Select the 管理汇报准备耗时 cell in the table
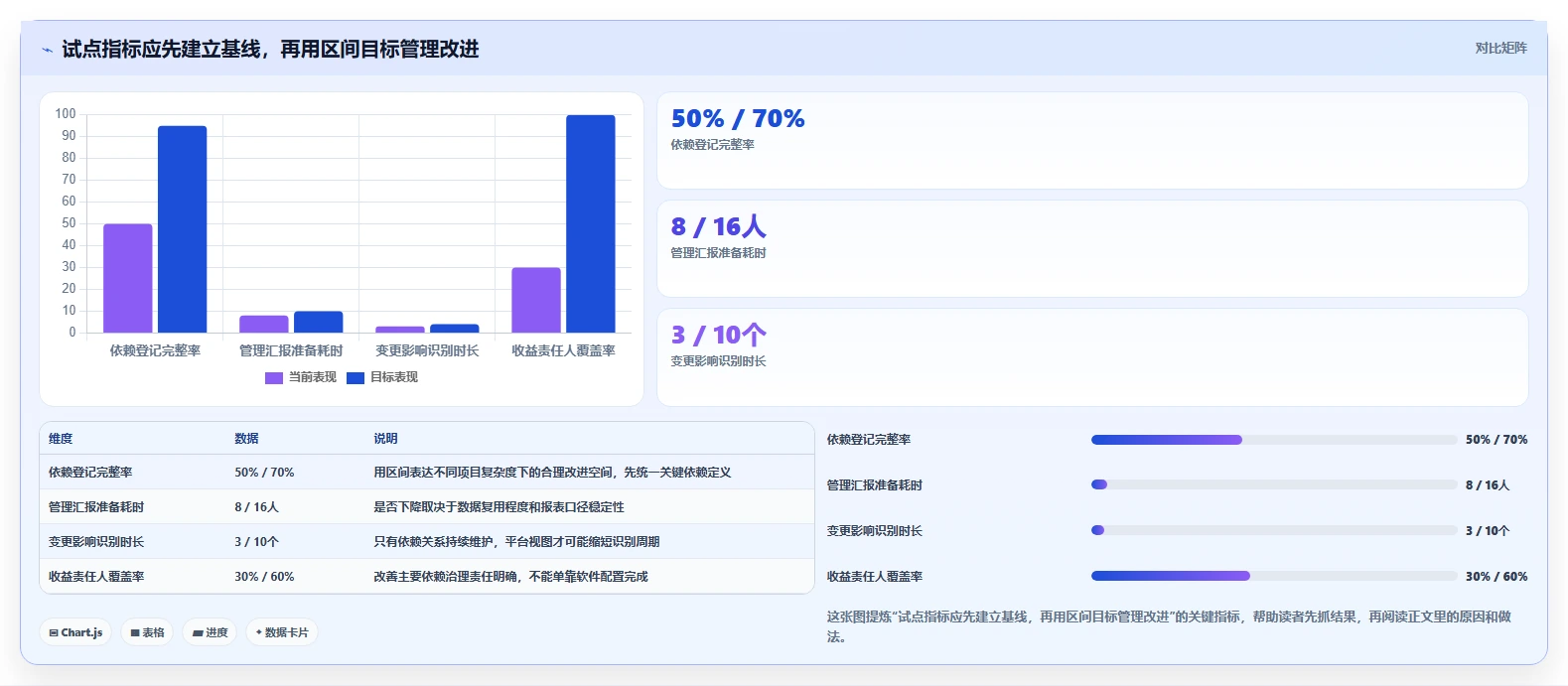Screen dimensions: 1568x686 [x=96, y=507]
